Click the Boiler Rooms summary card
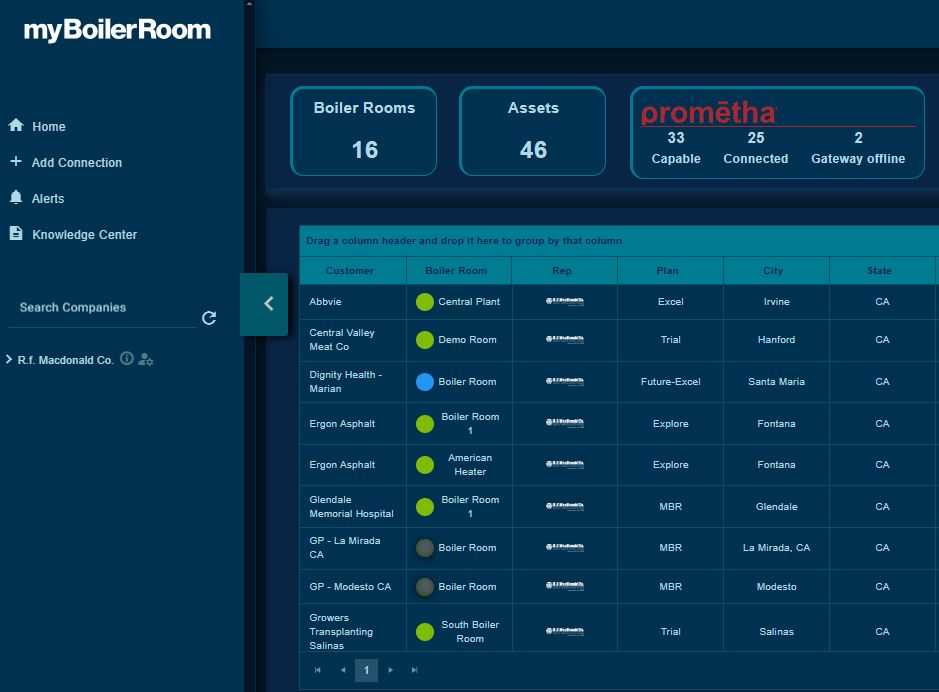This screenshot has width=939, height=692. [x=364, y=131]
